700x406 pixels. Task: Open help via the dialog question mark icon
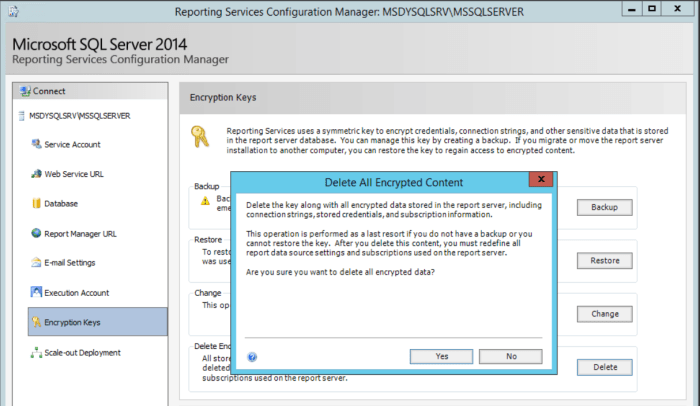(252, 357)
